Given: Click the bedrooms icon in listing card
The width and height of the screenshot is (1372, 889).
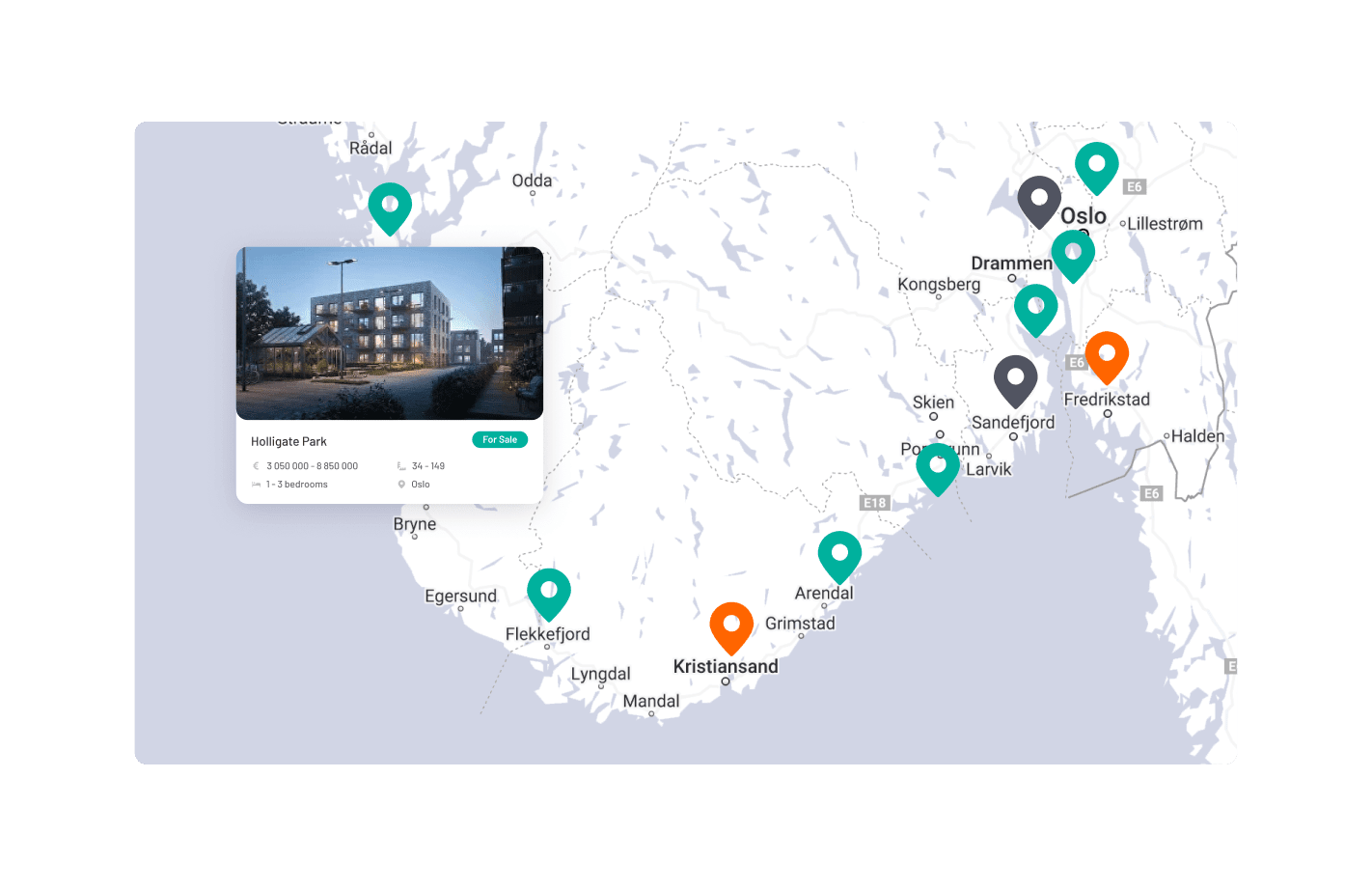Looking at the screenshot, I should 256,485.
